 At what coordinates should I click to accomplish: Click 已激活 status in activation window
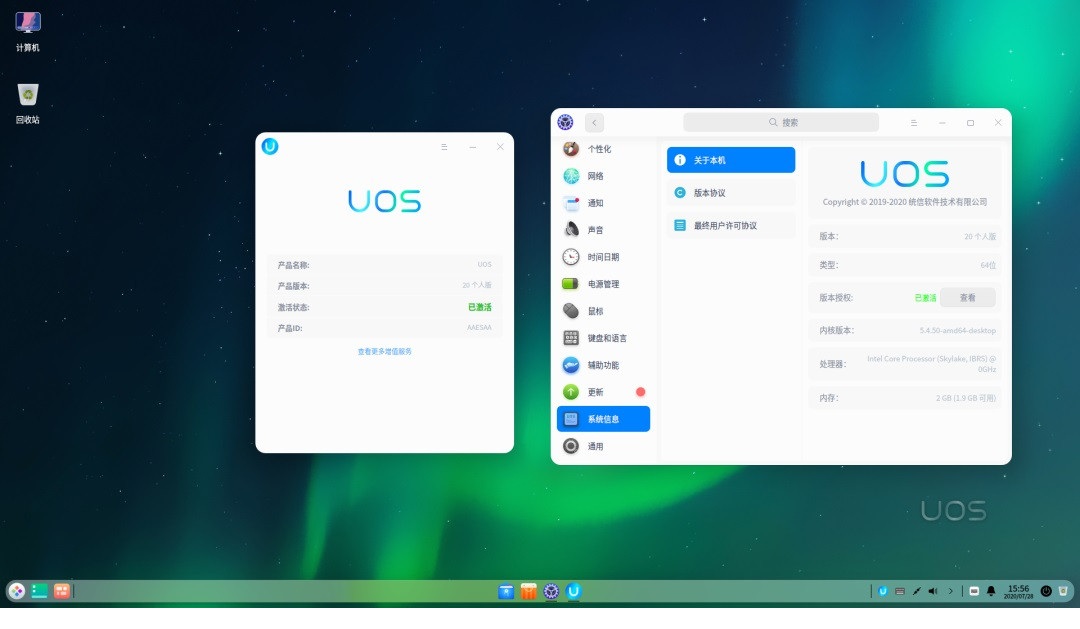[480, 307]
